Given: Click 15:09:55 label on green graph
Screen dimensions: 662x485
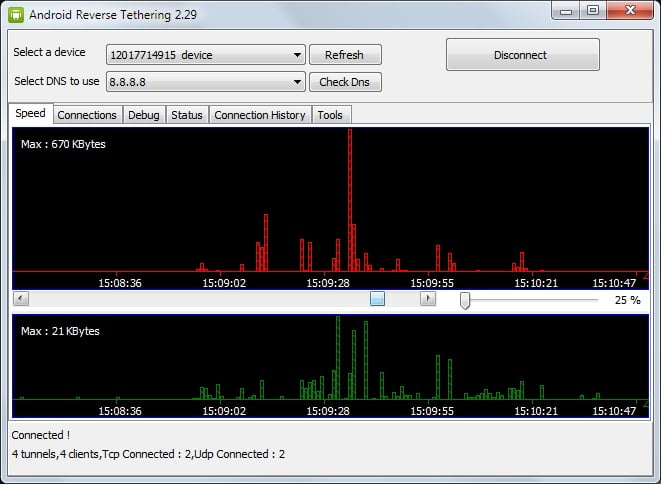Looking at the screenshot, I should pos(432,411).
